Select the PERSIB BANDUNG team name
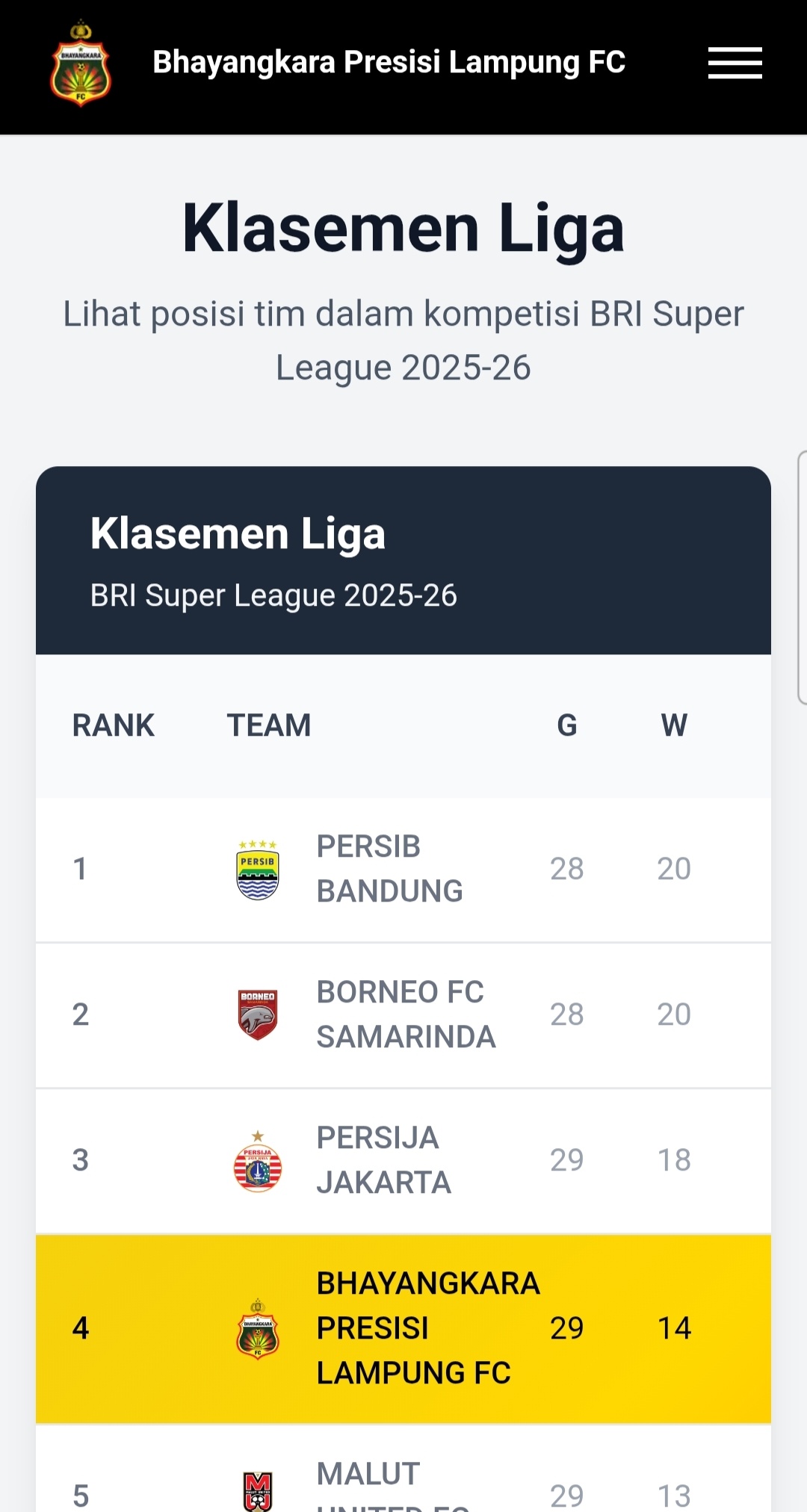 pos(389,869)
